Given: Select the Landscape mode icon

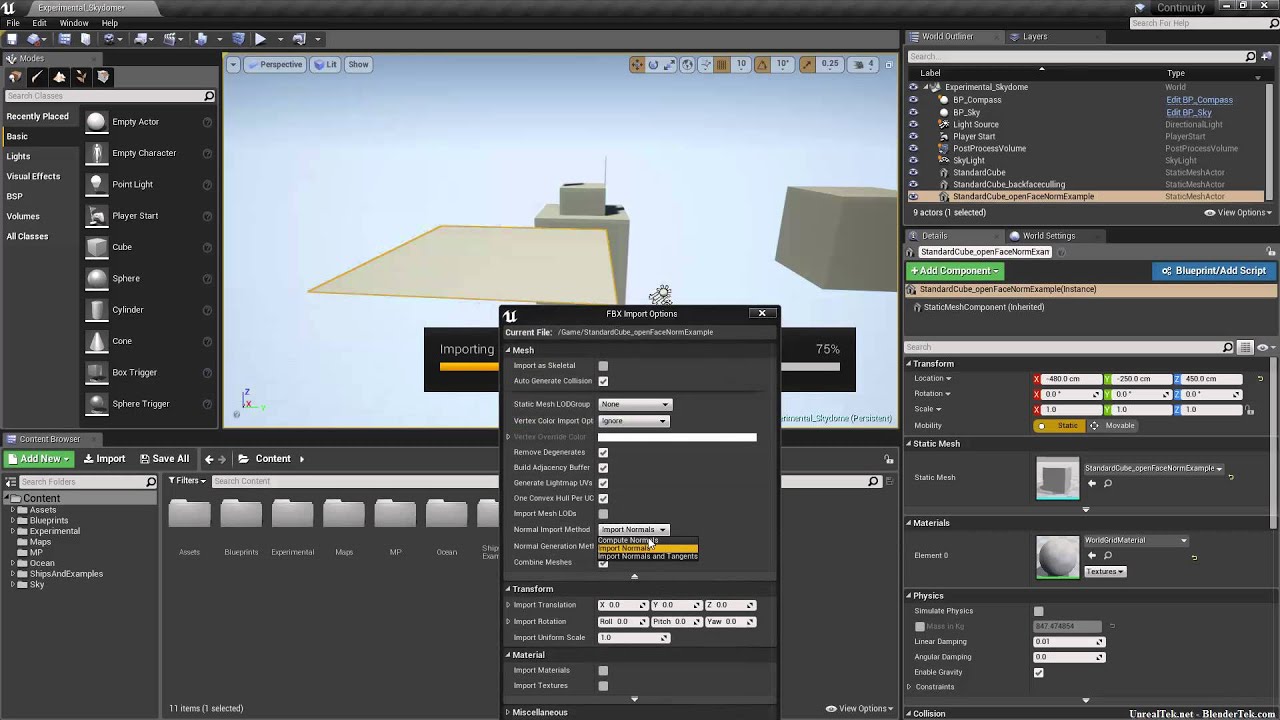Looking at the screenshot, I should pos(59,77).
